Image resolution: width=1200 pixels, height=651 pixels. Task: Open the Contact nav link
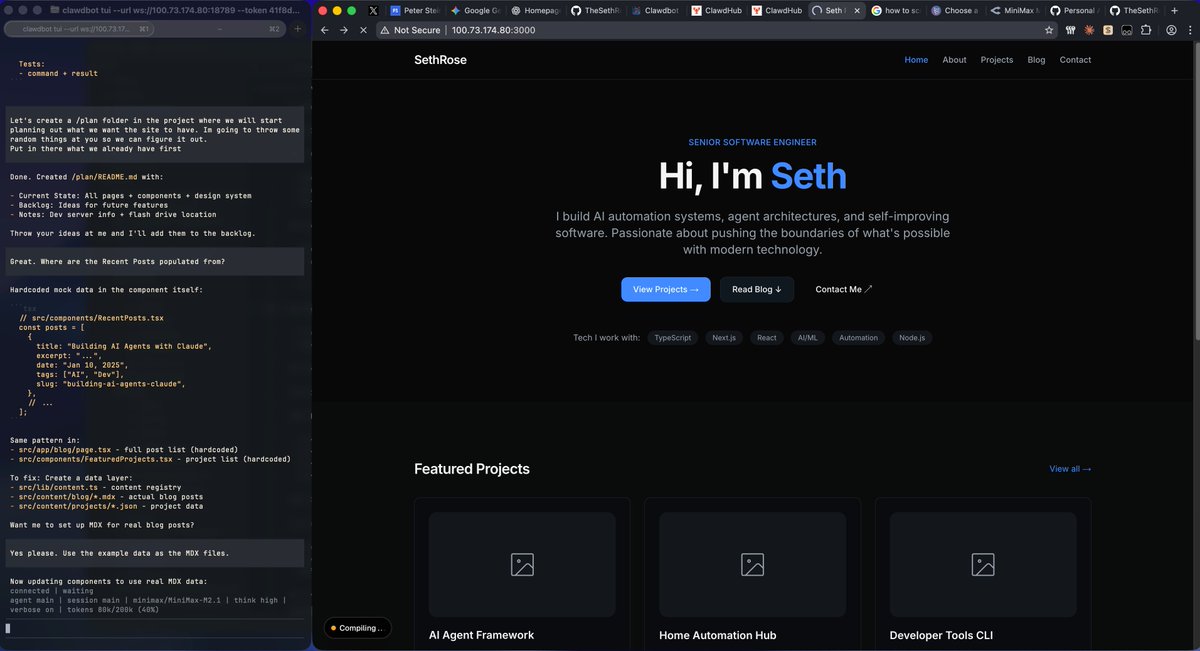coord(1075,60)
